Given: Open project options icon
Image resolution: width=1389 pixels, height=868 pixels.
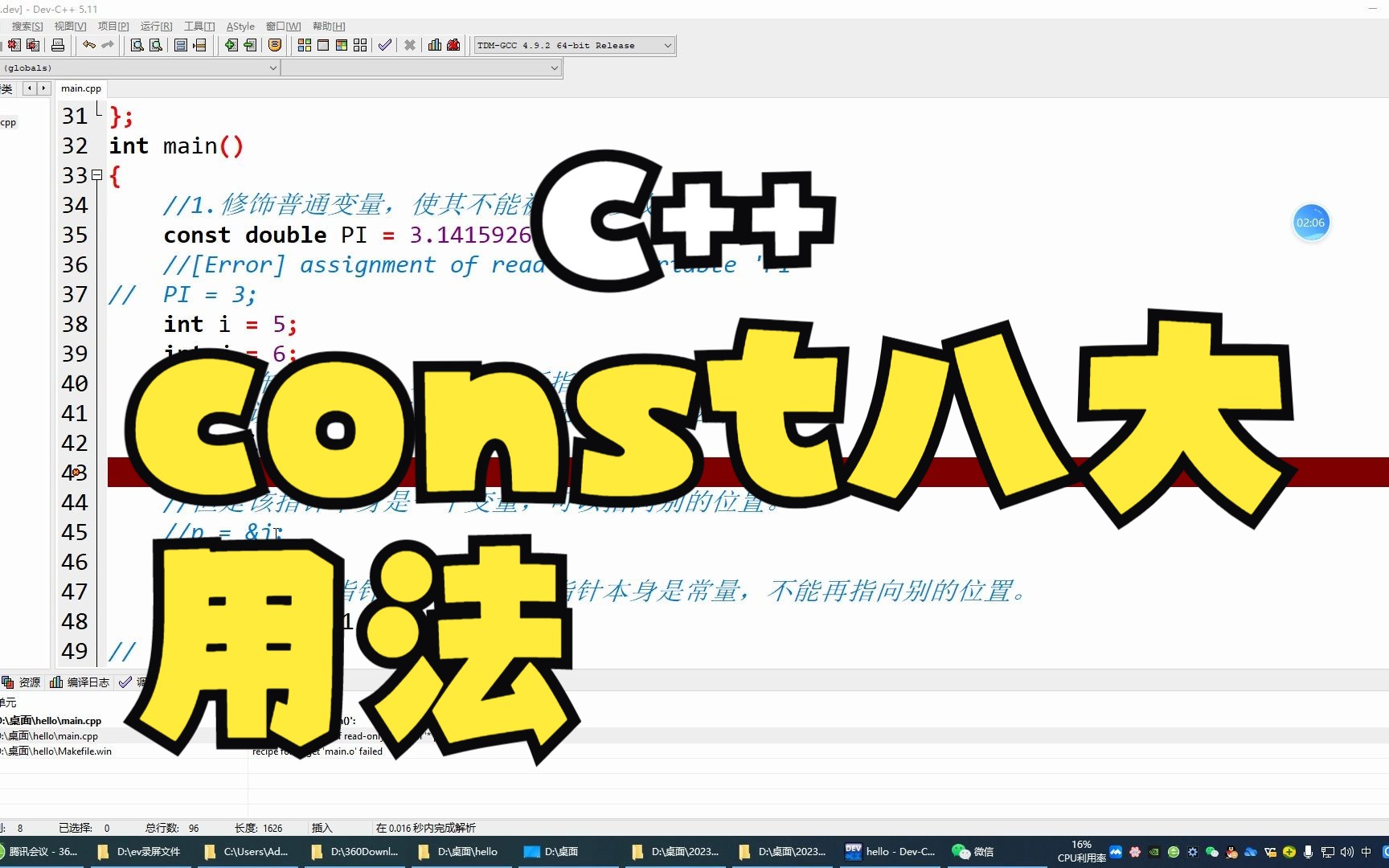Looking at the screenshot, I should pyautogui.click(x=275, y=45).
